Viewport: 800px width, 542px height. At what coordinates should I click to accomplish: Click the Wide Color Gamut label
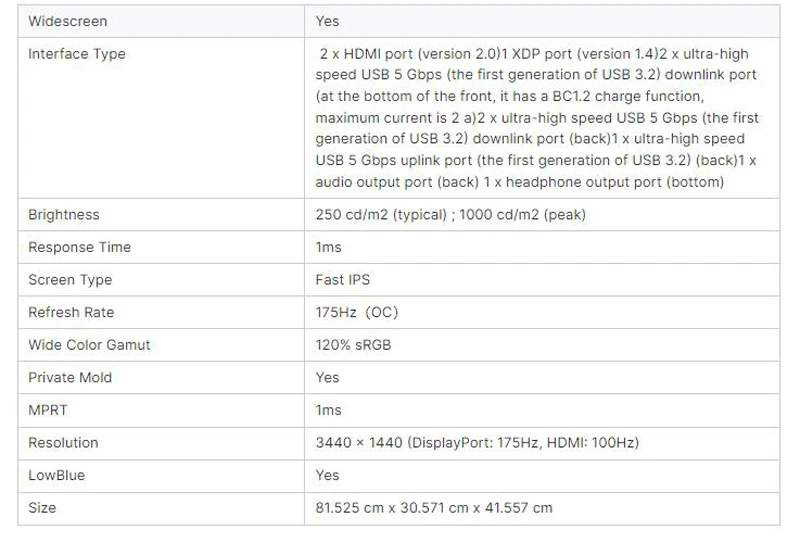(89, 345)
